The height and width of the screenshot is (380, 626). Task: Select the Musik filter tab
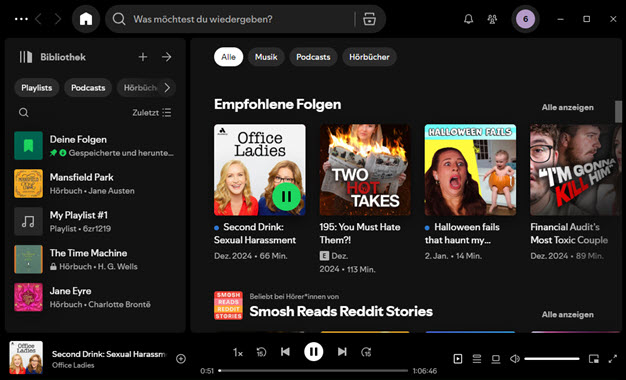pos(266,57)
